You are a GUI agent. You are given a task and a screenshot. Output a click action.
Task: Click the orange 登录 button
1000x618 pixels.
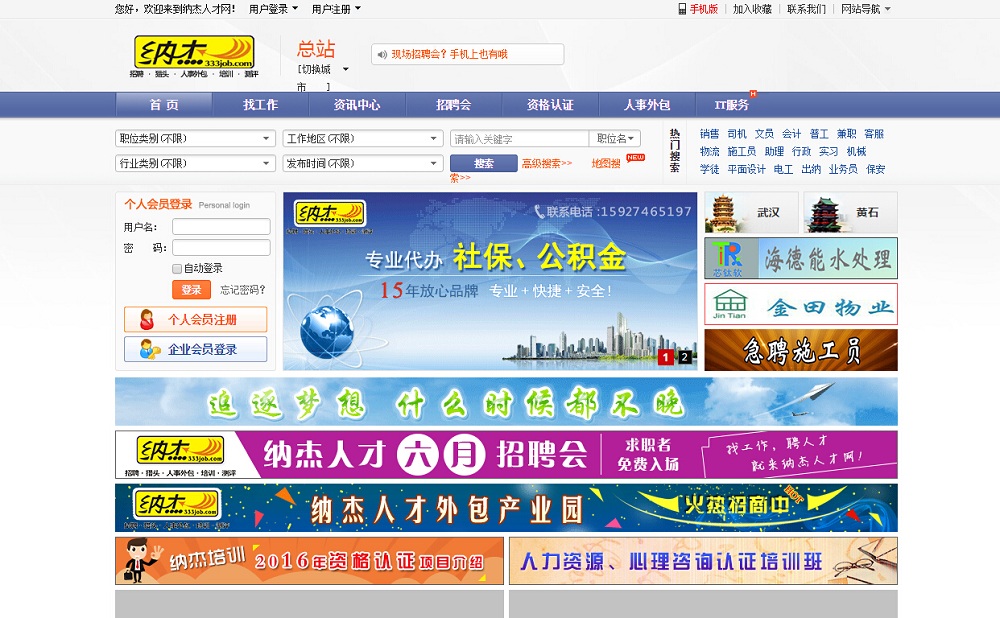point(191,290)
